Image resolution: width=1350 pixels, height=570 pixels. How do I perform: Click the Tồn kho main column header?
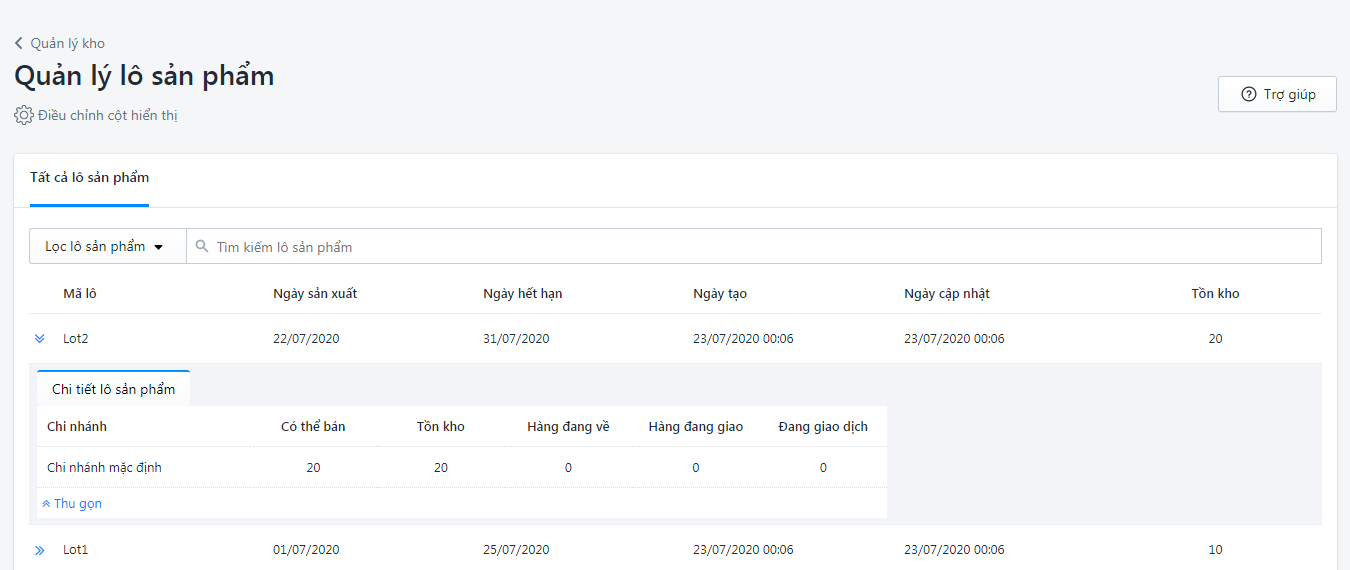coord(1215,294)
